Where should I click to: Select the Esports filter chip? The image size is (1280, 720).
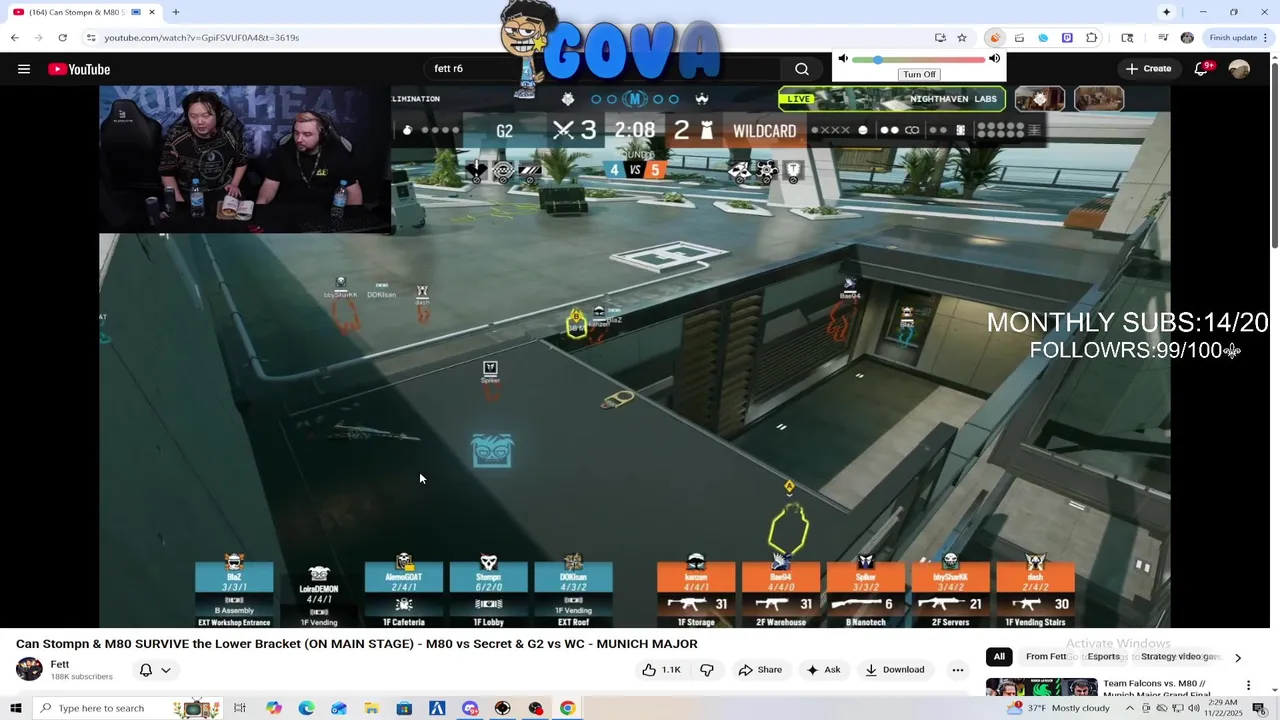click(x=1104, y=657)
